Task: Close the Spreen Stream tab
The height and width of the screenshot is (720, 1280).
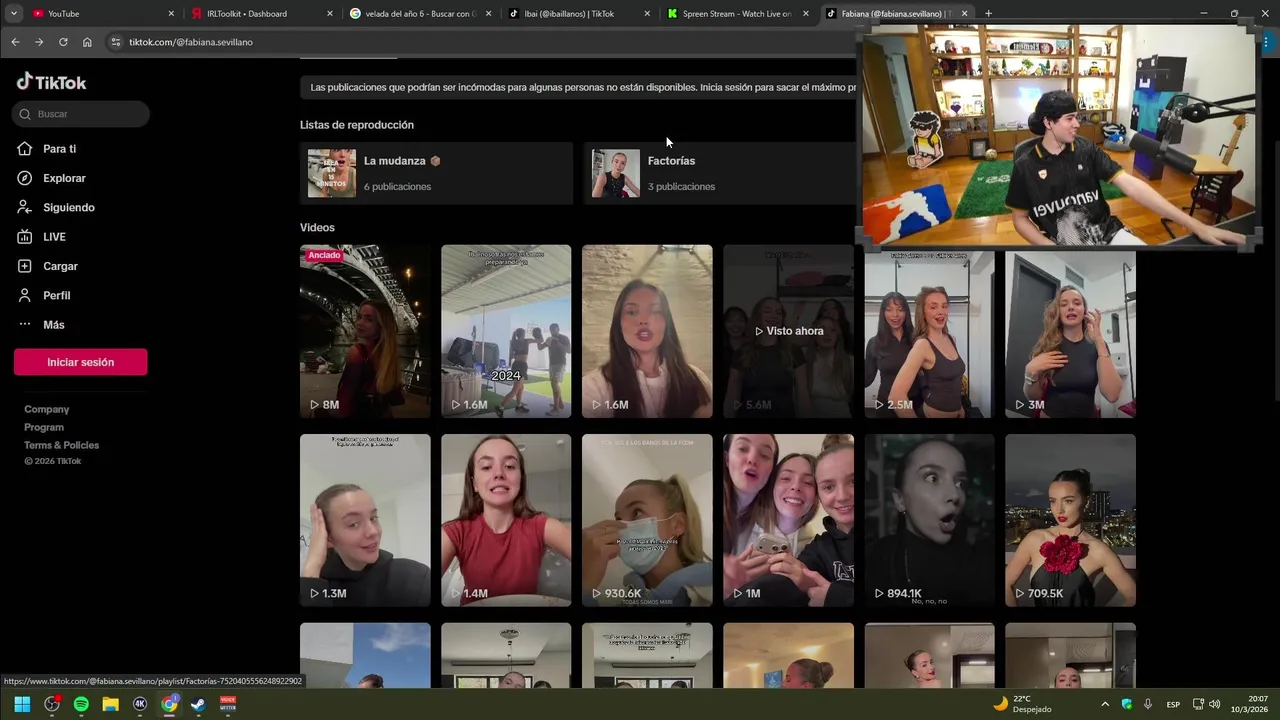Action: [x=806, y=14]
